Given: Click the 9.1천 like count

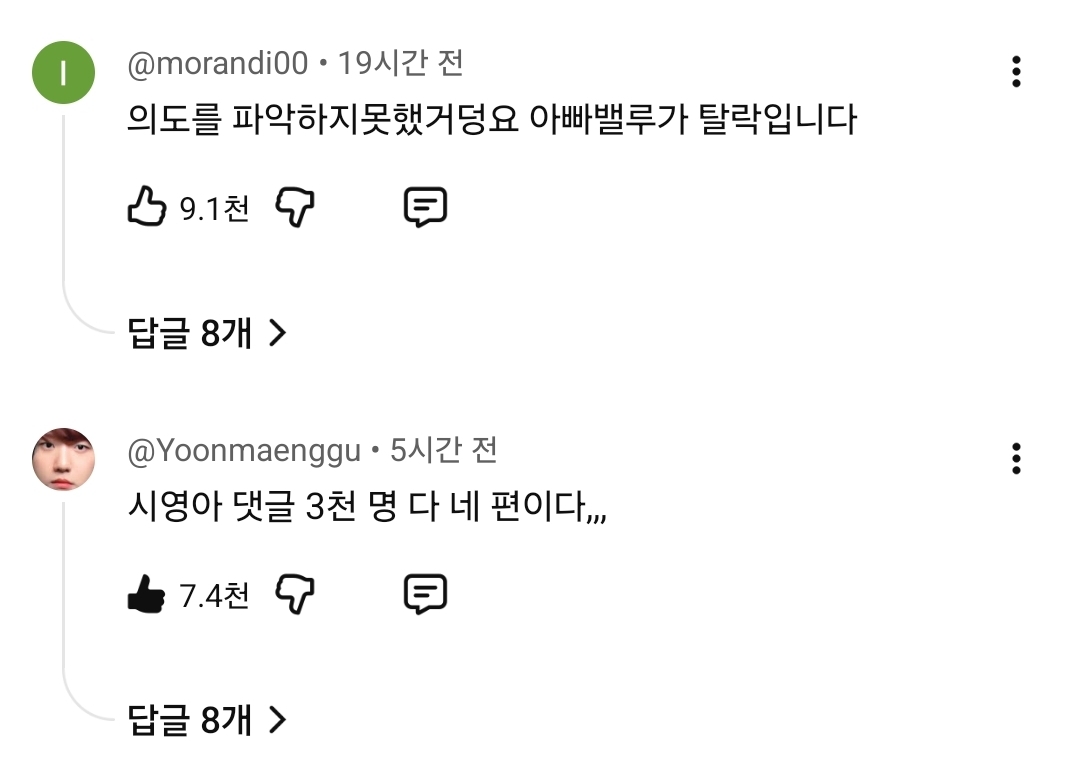Looking at the screenshot, I should 214,208.
